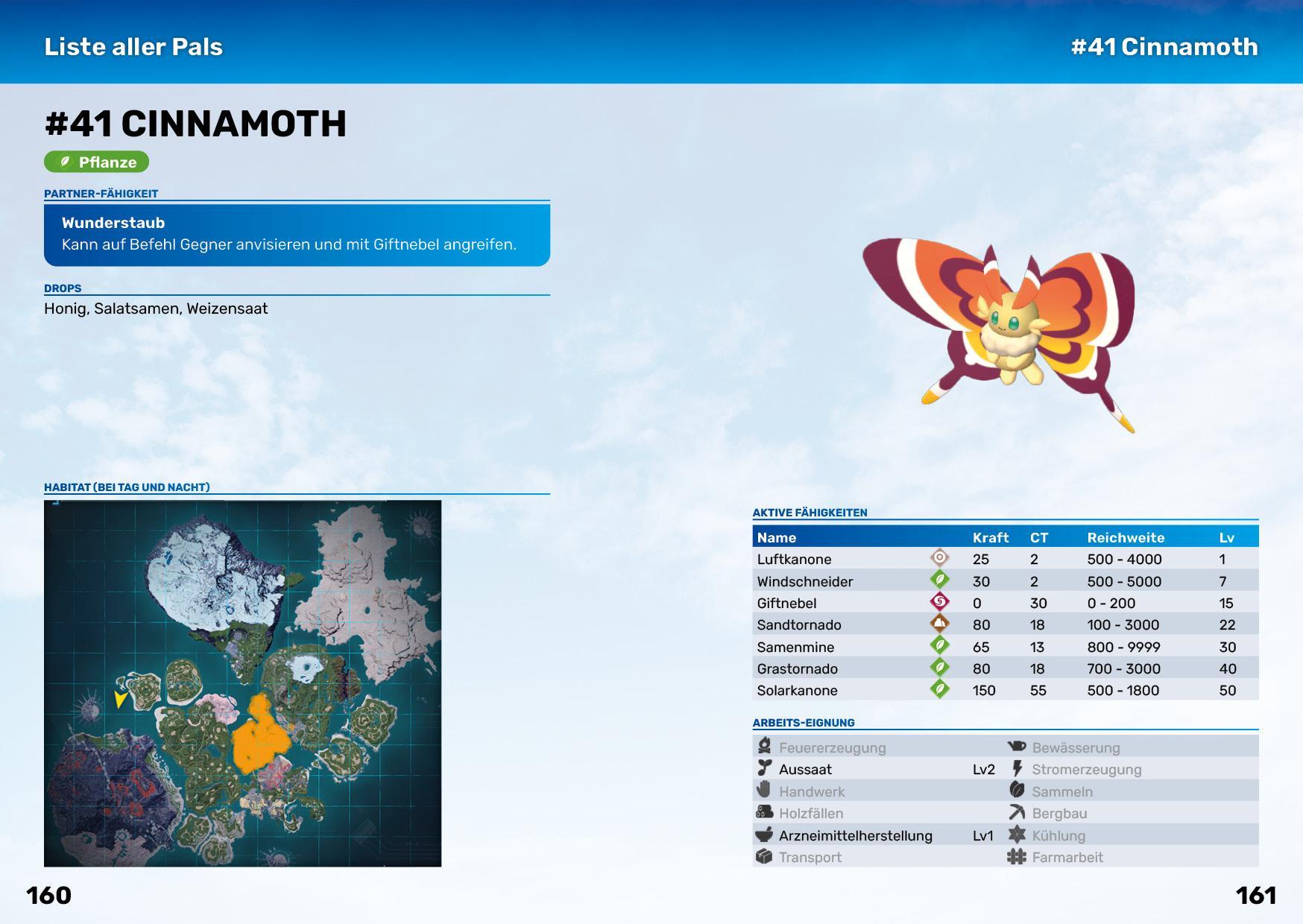Select the "Windschneider" skill name
The image size is (1303, 924).
tap(805, 581)
